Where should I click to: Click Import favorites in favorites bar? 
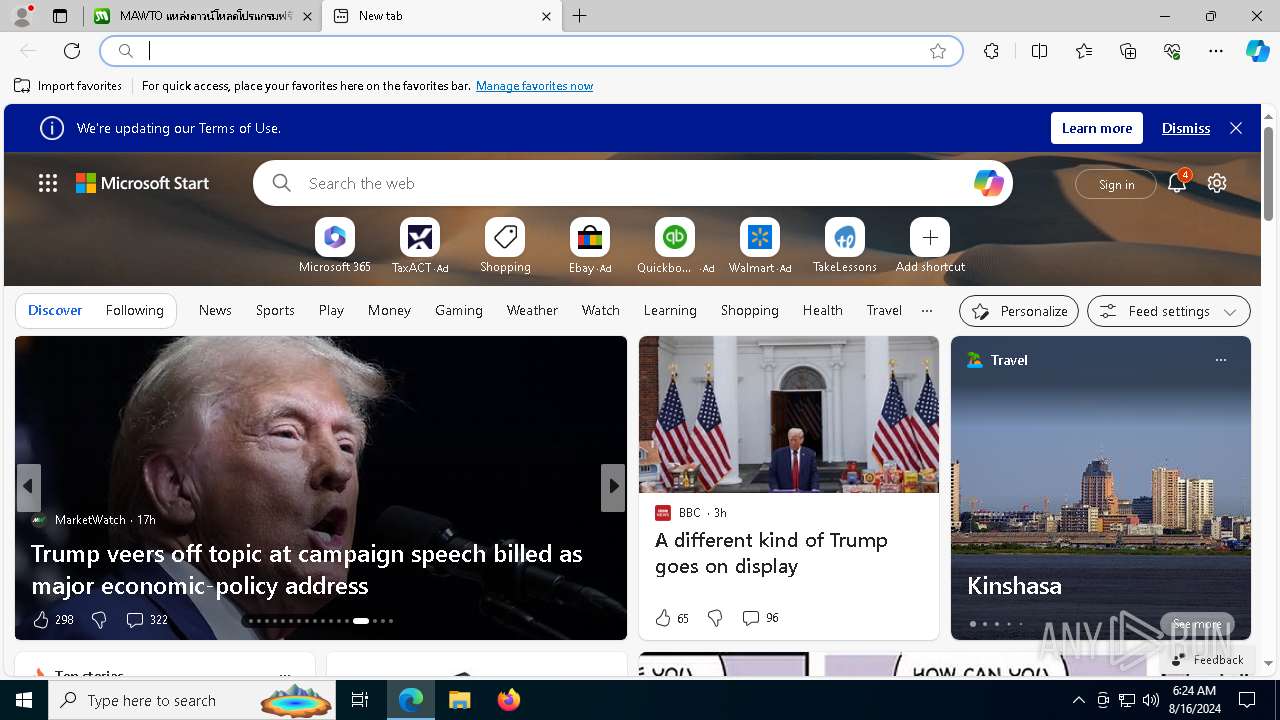click(x=68, y=86)
